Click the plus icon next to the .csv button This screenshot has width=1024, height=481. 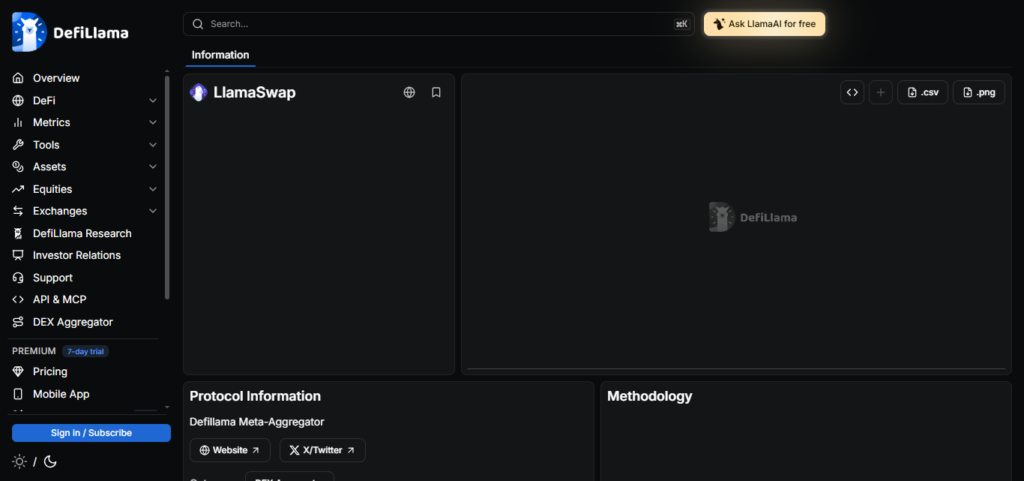[880, 92]
